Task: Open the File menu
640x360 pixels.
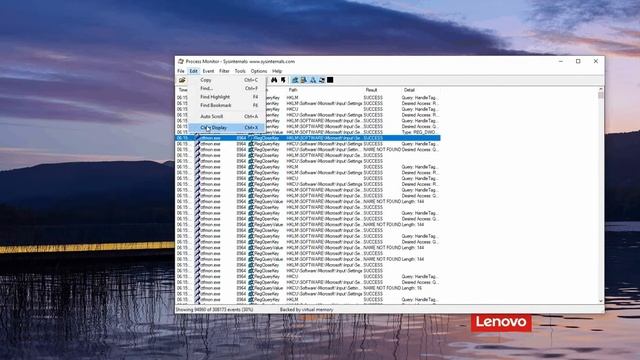Action: [181, 71]
